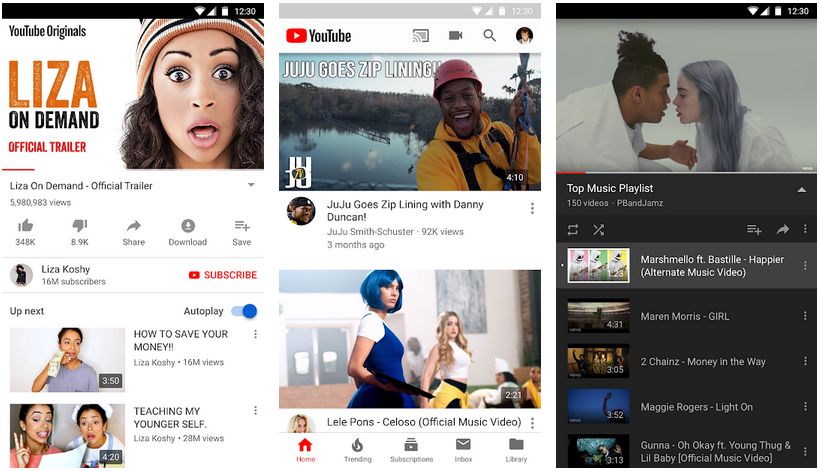Toggle playlist shuffle mode
Screen dimensions: 820x471
tap(599, 229)
